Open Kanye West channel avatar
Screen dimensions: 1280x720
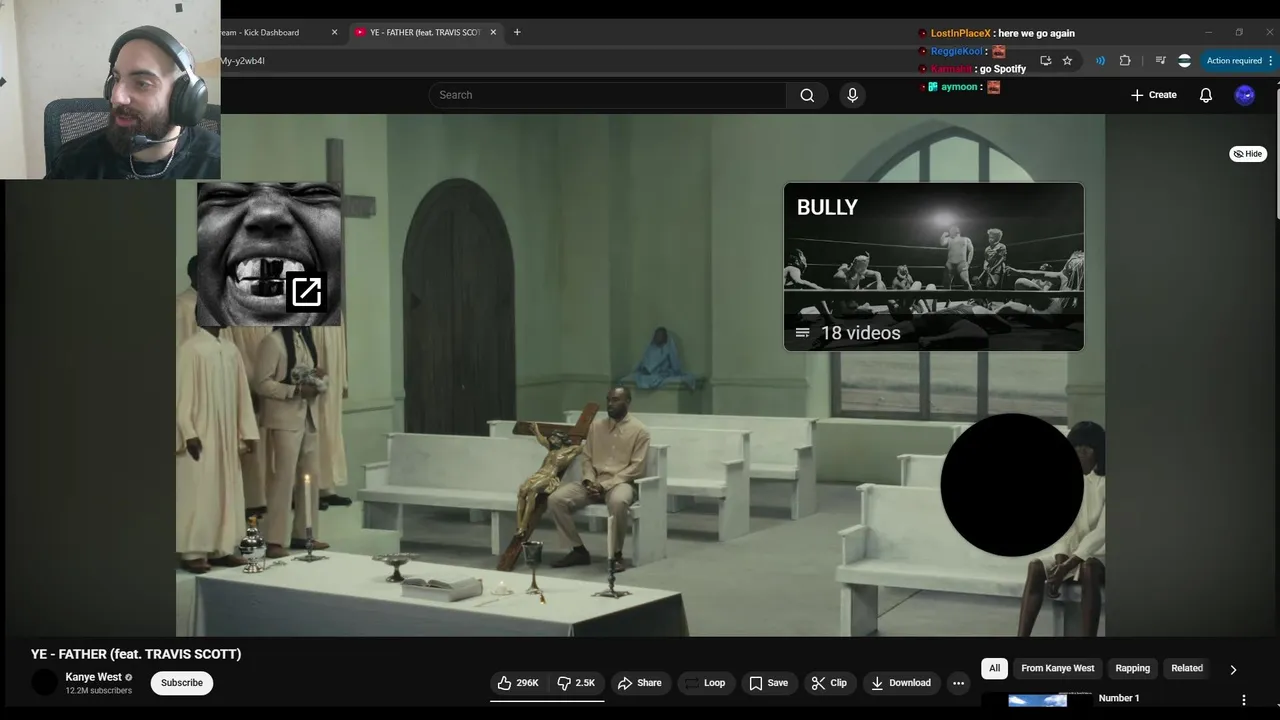click(x=45, y=683)
